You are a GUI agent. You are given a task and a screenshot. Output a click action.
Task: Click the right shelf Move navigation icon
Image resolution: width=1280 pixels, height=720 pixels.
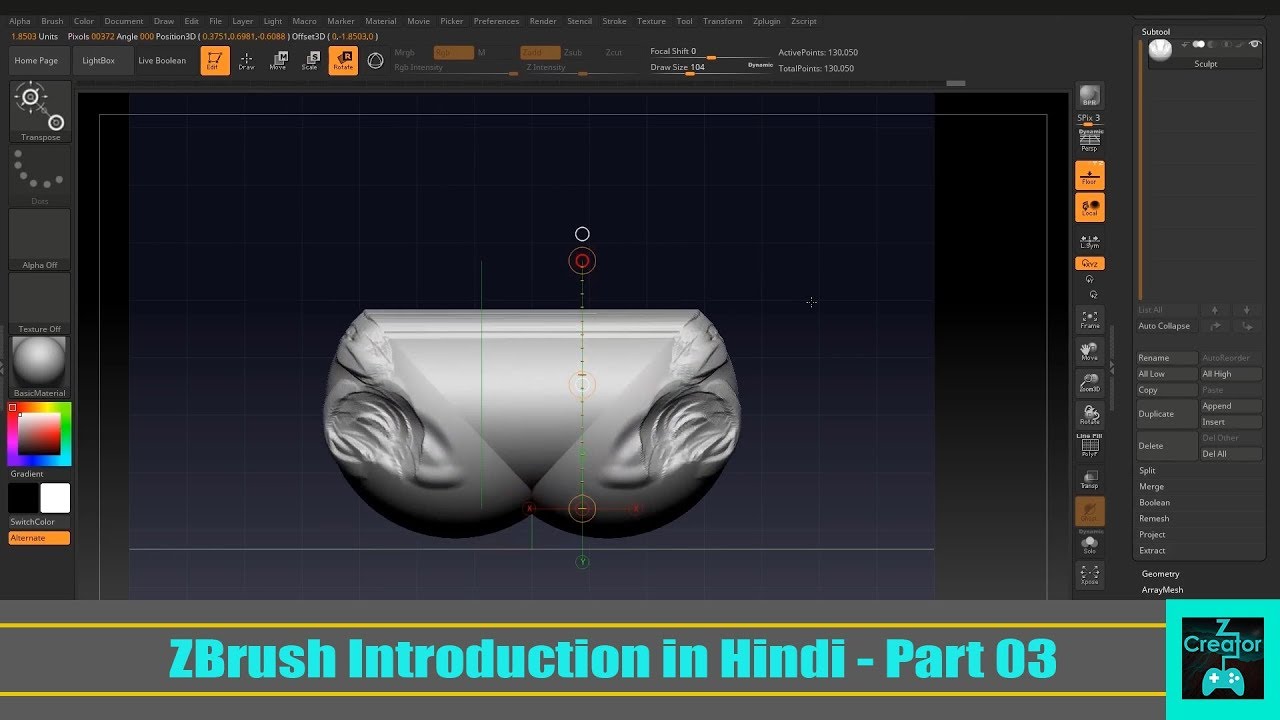coord(1090,351)
